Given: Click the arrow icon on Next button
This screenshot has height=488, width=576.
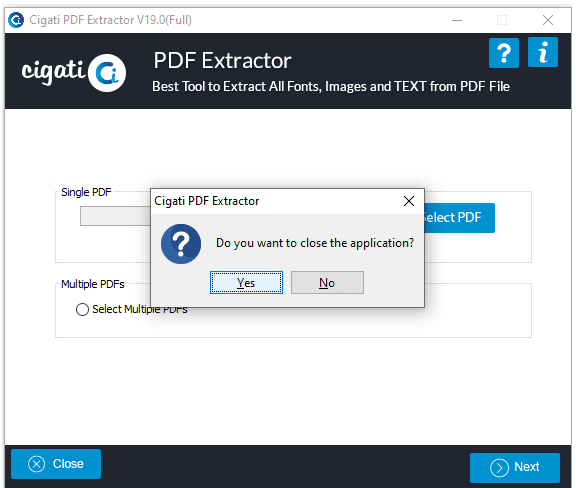Looking at the screenshot, I should (499, 468).
